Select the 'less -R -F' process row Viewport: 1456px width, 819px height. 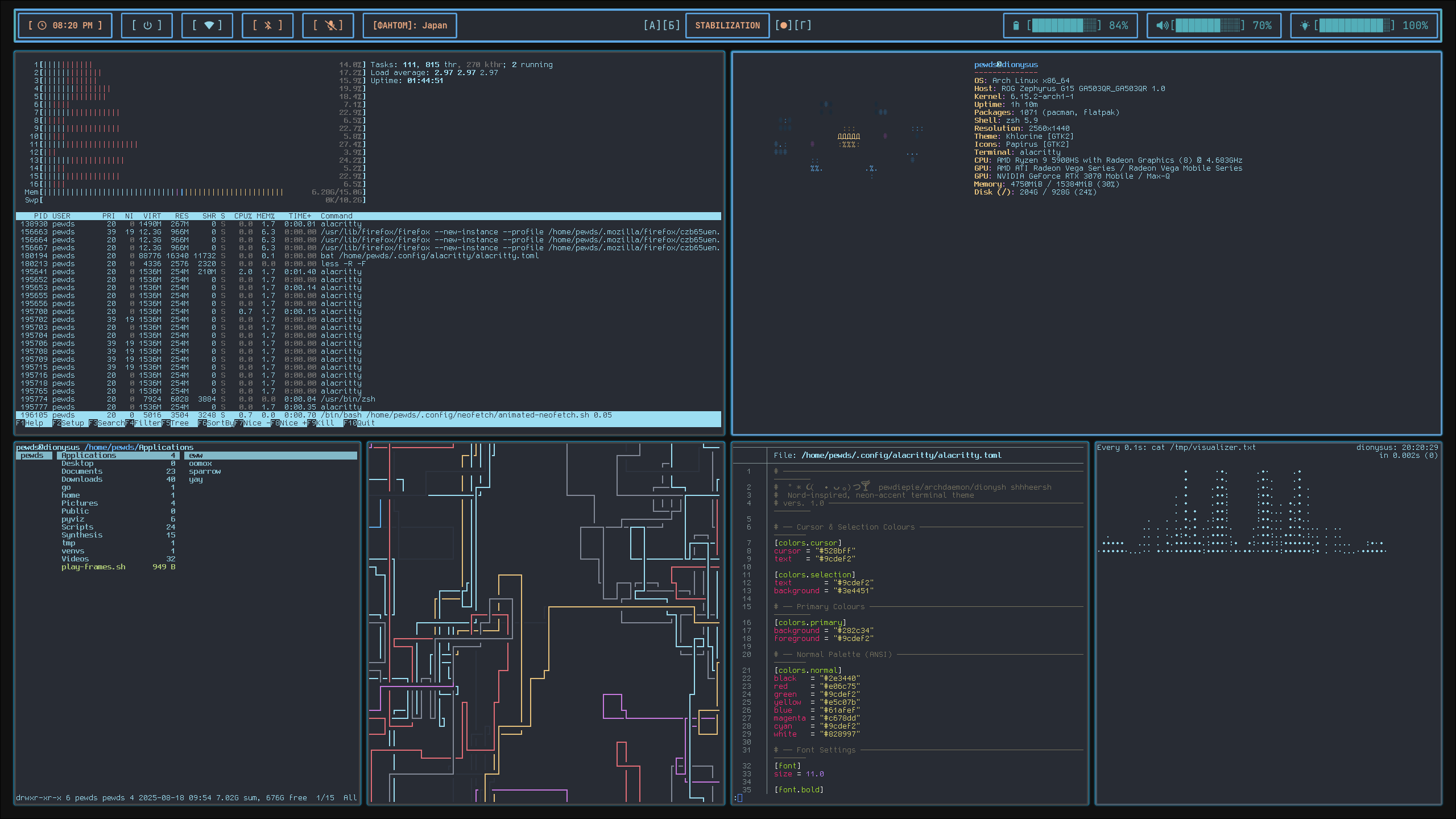point(369,264)
